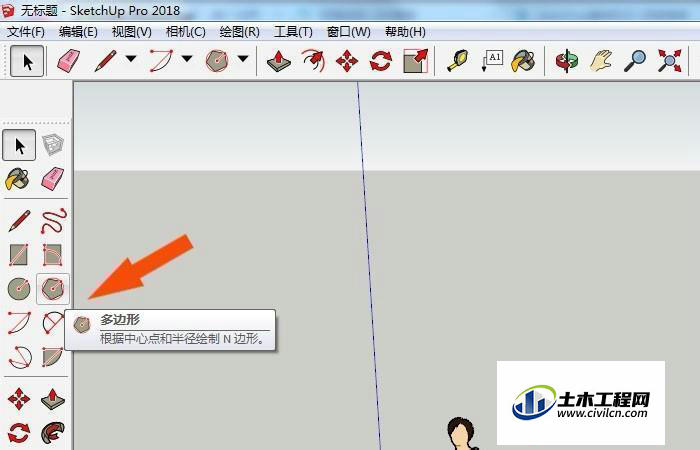Open the 视图(V) menu
This screenshot has width=700, height=450.
pyautogui.click(x=132, y=32)
